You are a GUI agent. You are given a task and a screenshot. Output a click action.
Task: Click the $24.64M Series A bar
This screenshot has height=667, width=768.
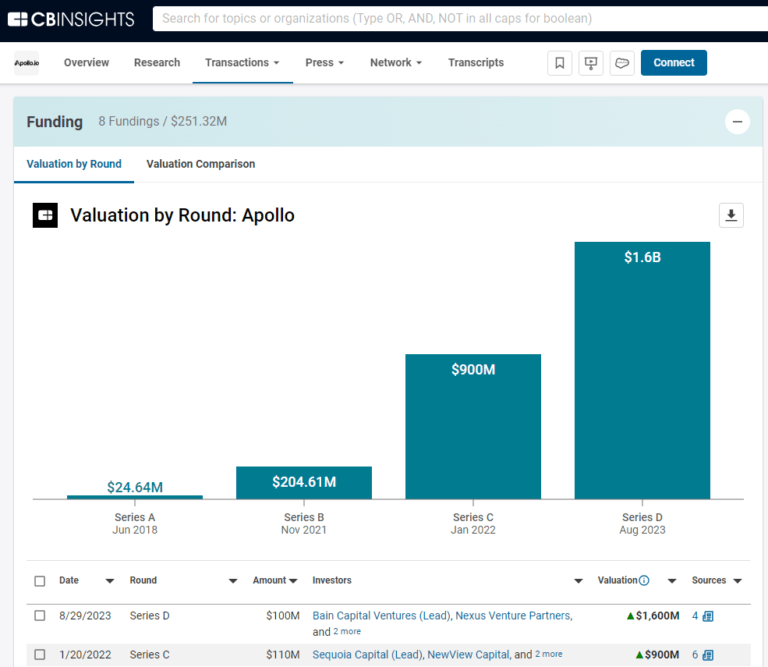[x=135, y=497]
